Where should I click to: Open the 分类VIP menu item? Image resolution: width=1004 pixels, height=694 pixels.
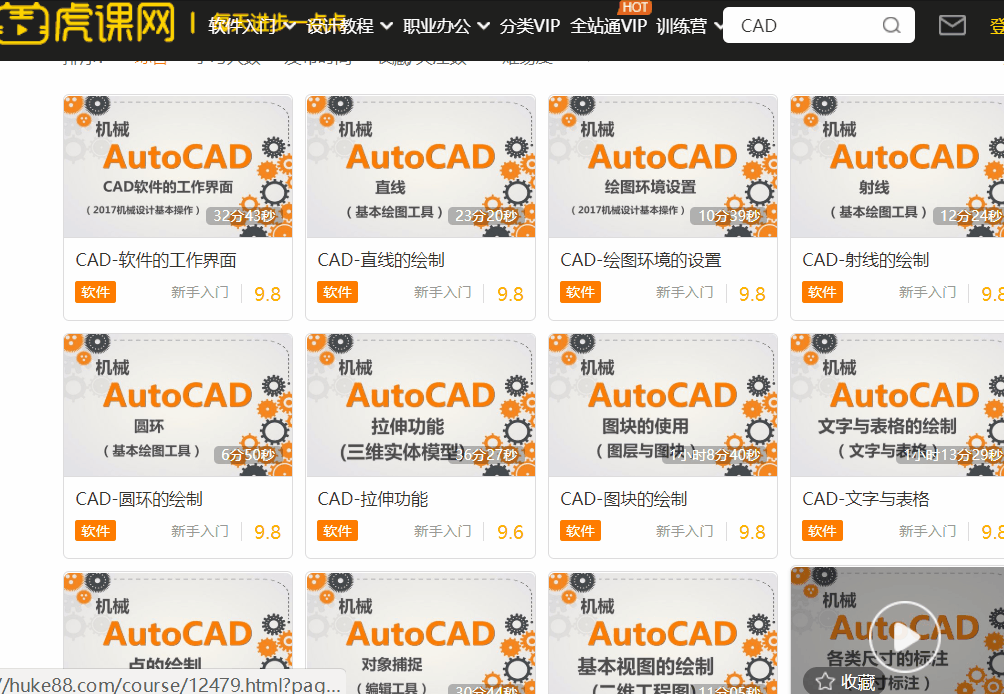tap(531, 25)
